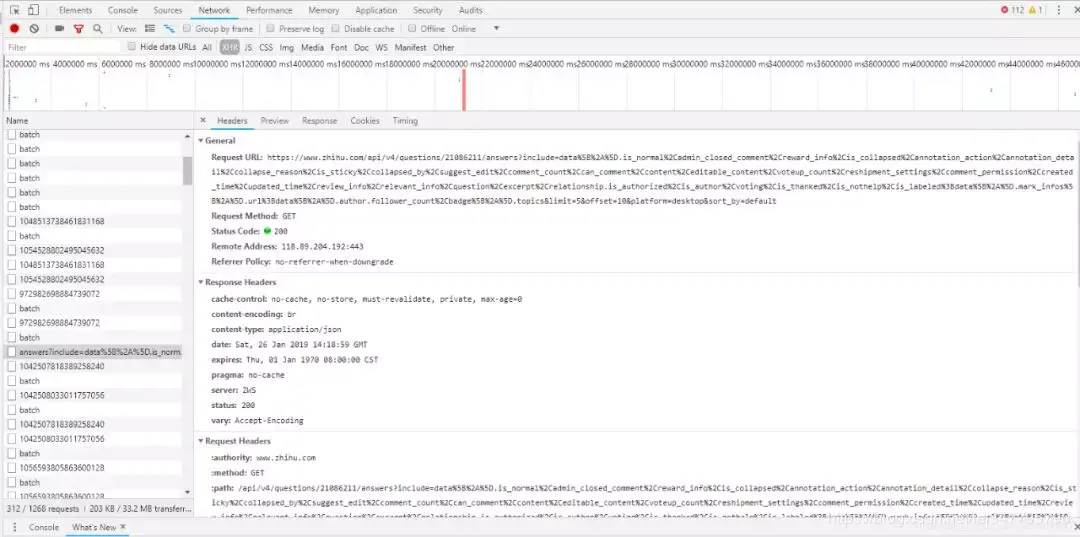Open Console tab in bottom drawer
The image size is (1080, 537).
tap(43, 527)
